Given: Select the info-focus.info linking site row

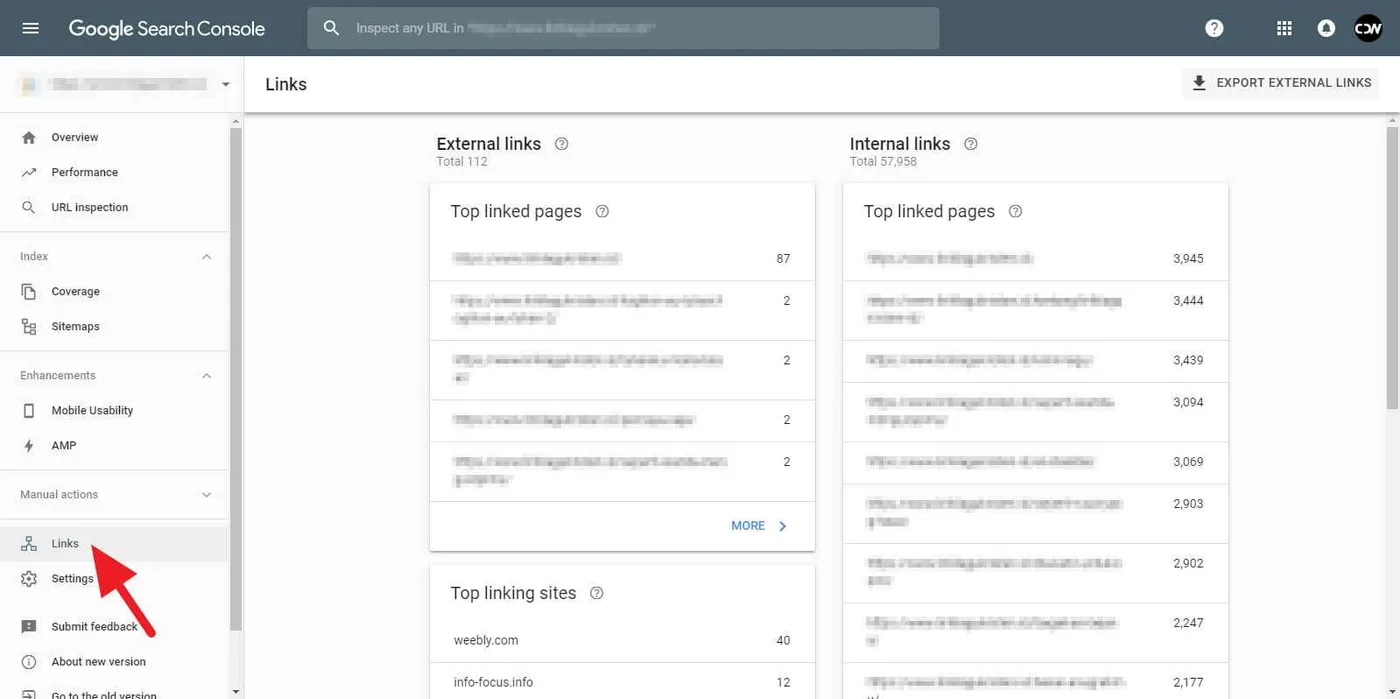Looking at the screenshot, I should click(x=622, y=681).
